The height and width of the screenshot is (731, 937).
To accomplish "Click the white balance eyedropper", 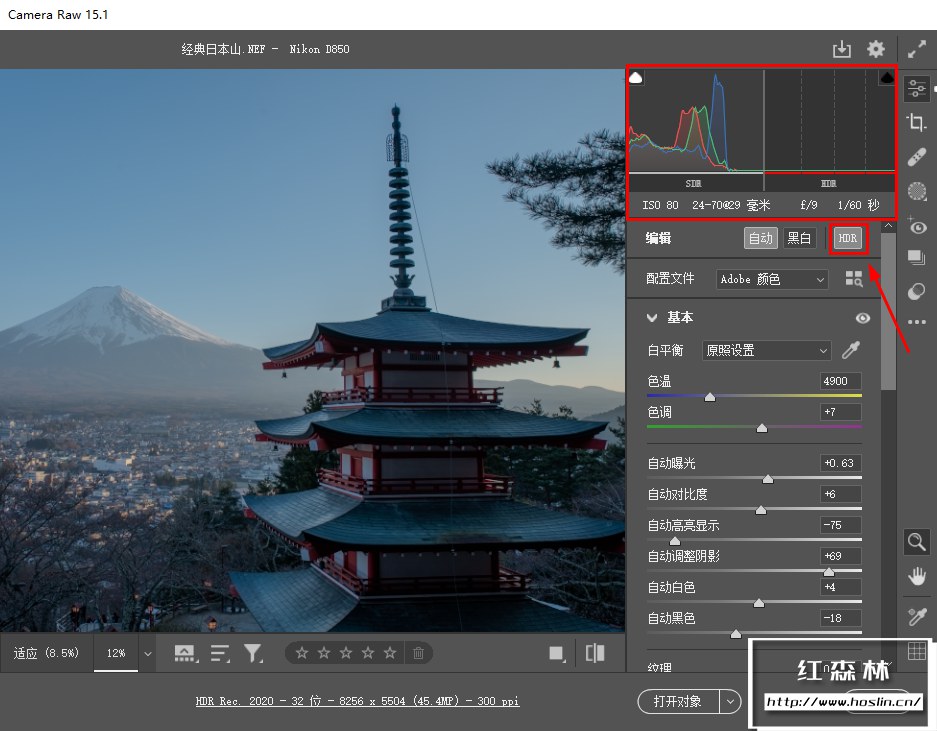I will point(850,350).
